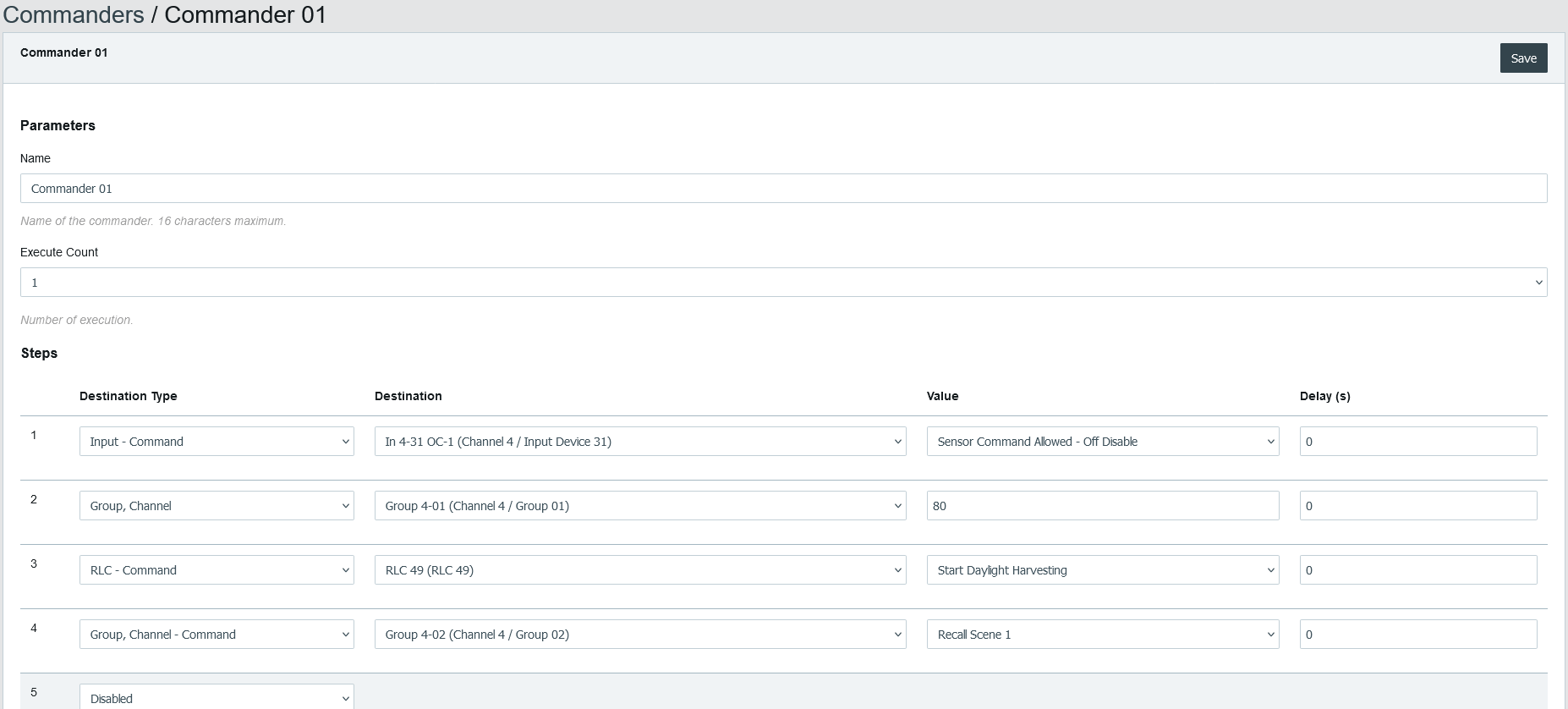This screenshot has width=1568, height=709.
Task: Open step 5 Disabled type dropdown
Action: pyautogui.click(x=217, y=697)
